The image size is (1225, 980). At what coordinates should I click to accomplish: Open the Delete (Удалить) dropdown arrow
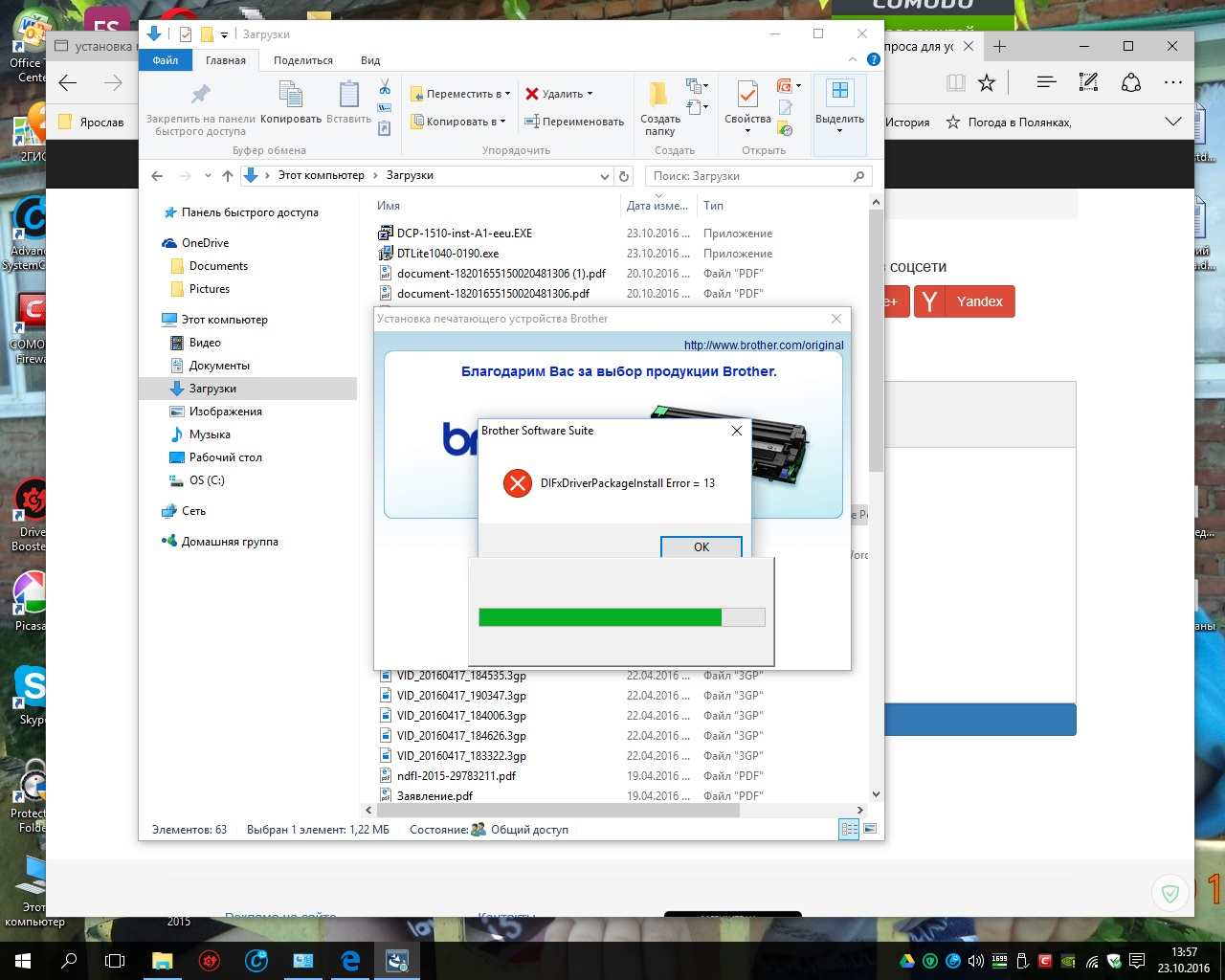(x=590, y=94)
